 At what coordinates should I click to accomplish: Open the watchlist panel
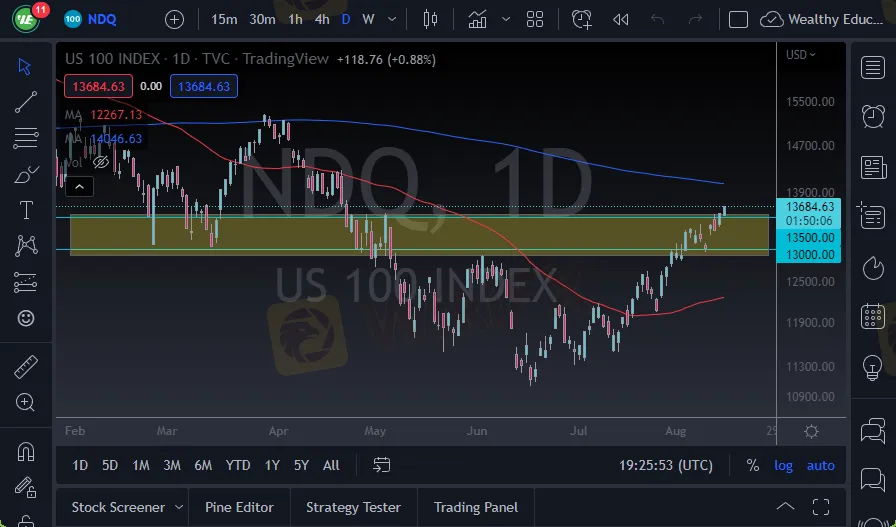pos(873,67)
